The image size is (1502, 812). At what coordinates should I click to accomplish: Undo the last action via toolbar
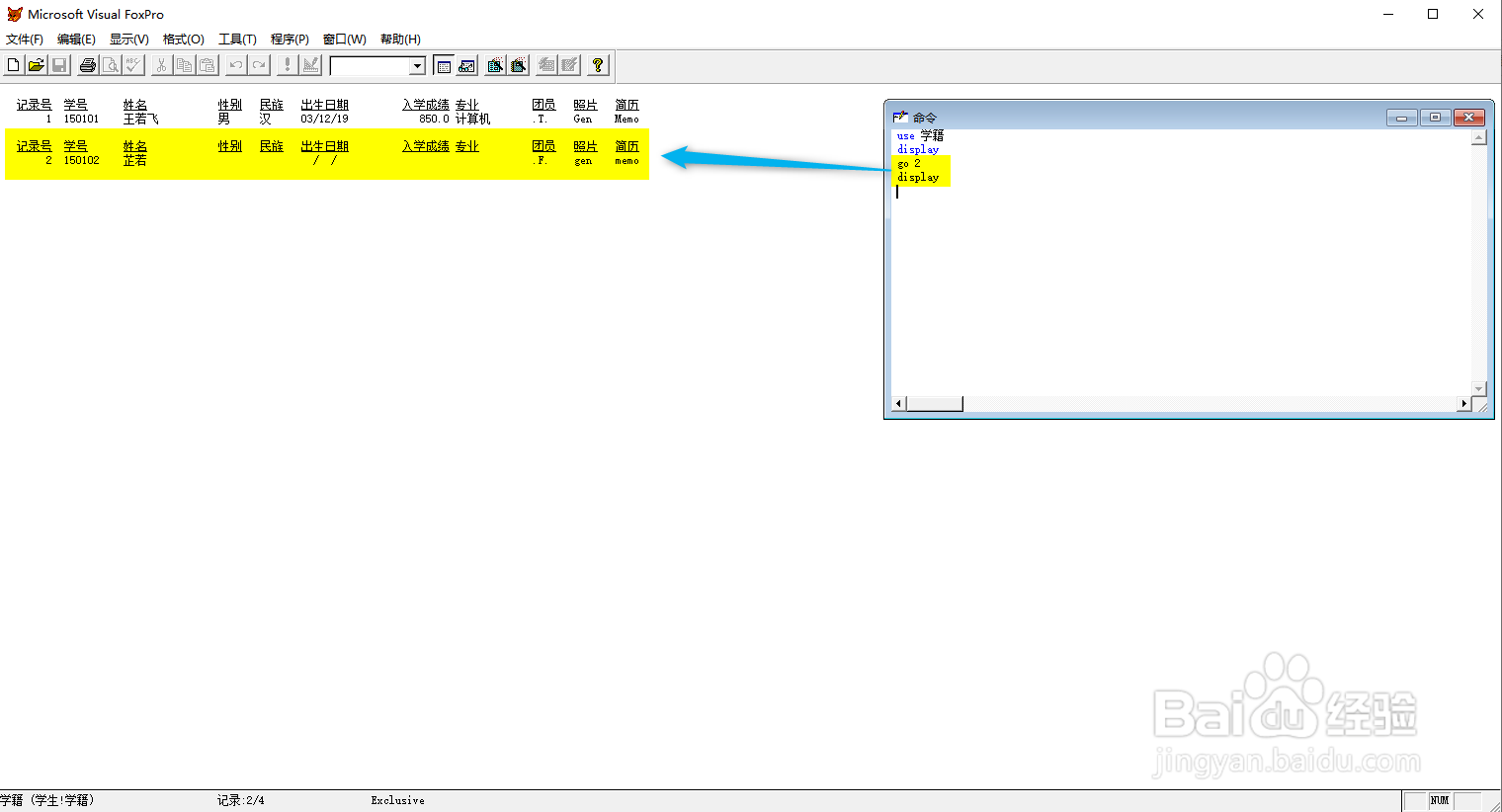[236, 65]
